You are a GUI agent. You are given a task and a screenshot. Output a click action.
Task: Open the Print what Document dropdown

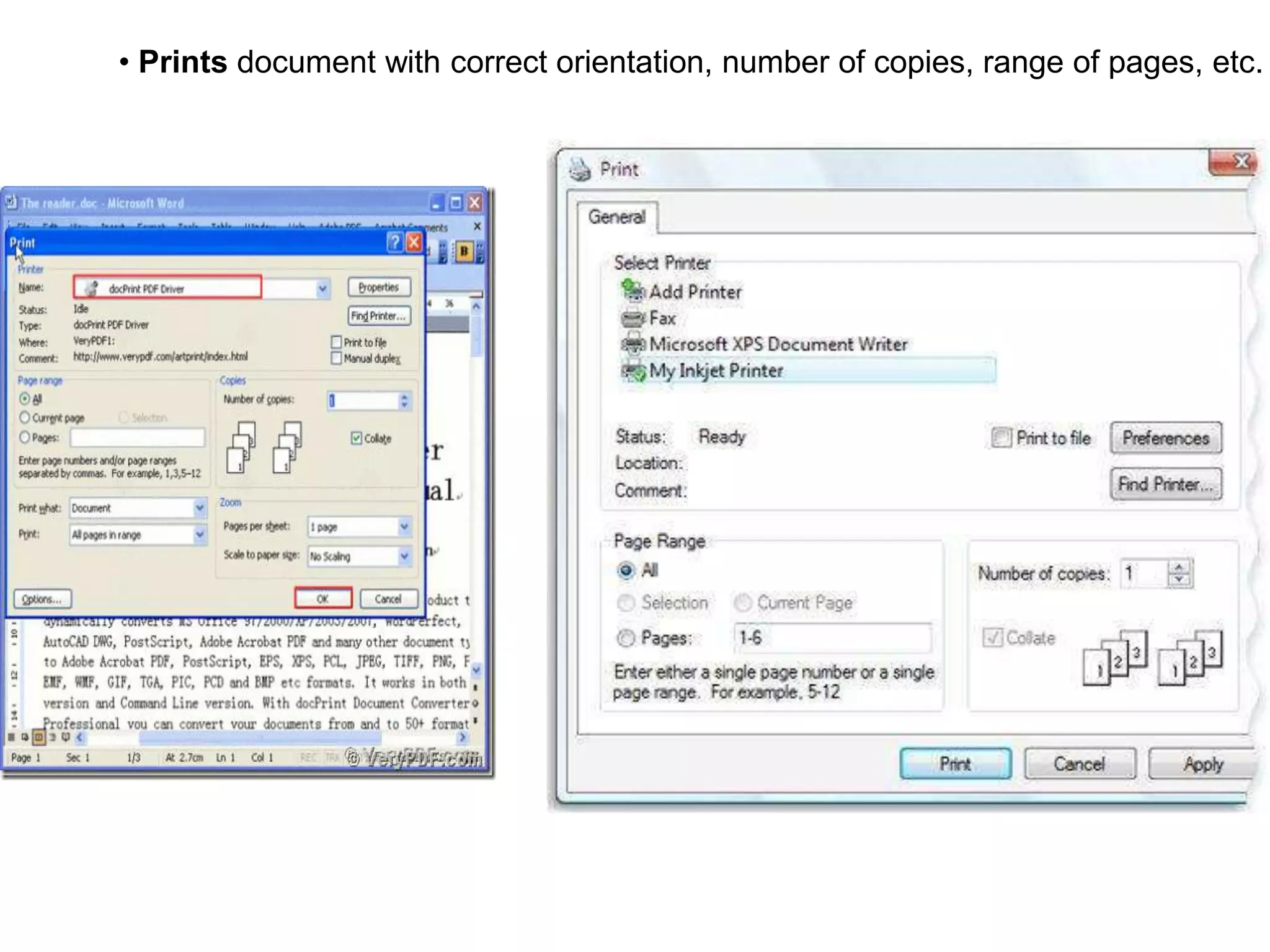click(200, 508)
